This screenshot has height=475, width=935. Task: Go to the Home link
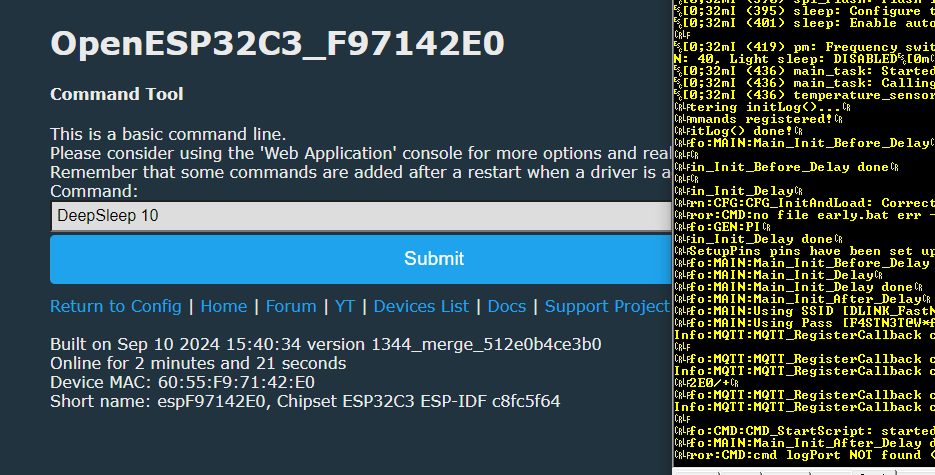(224, 306)
